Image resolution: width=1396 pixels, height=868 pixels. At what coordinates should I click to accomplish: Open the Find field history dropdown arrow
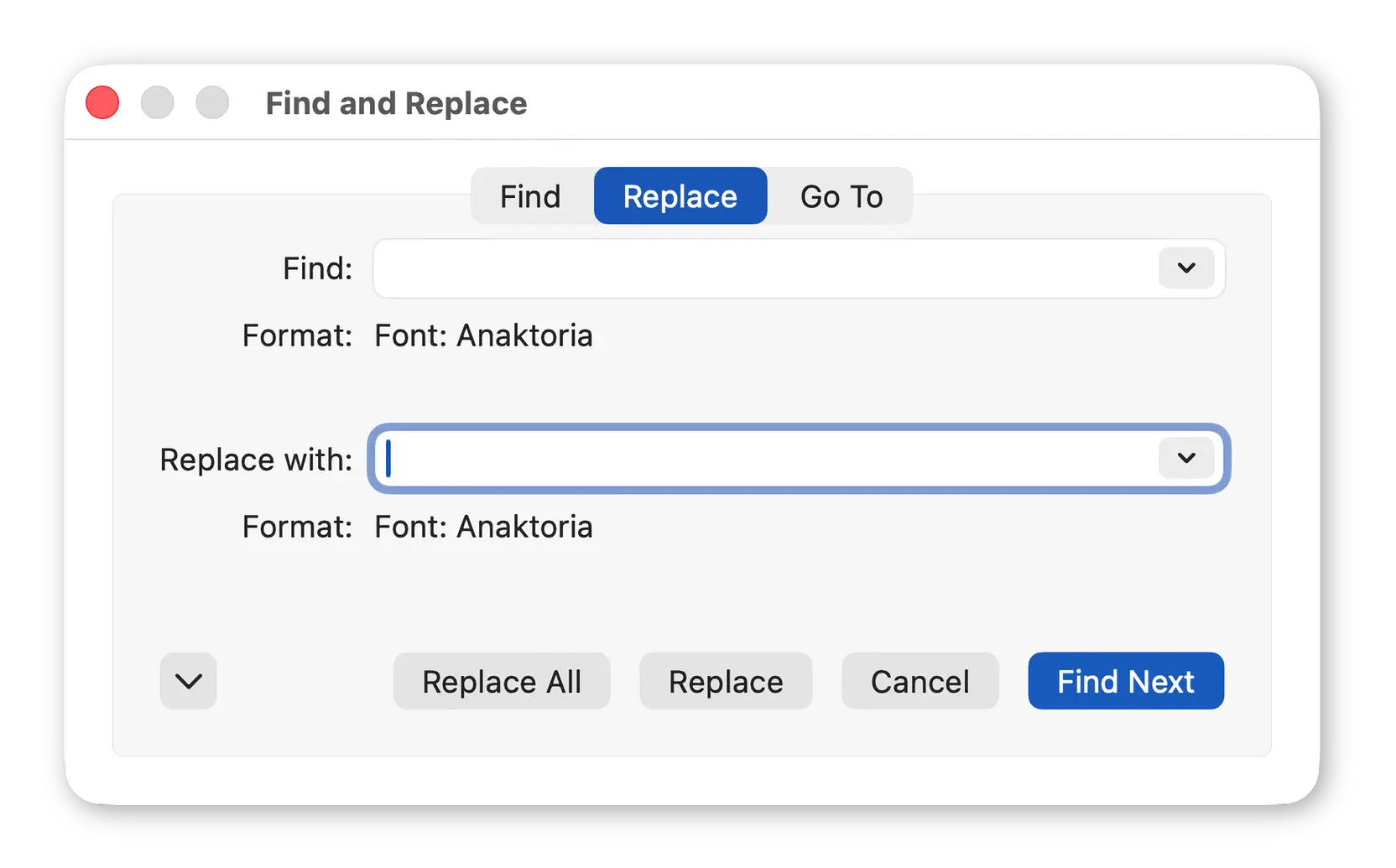[1186, 268]
